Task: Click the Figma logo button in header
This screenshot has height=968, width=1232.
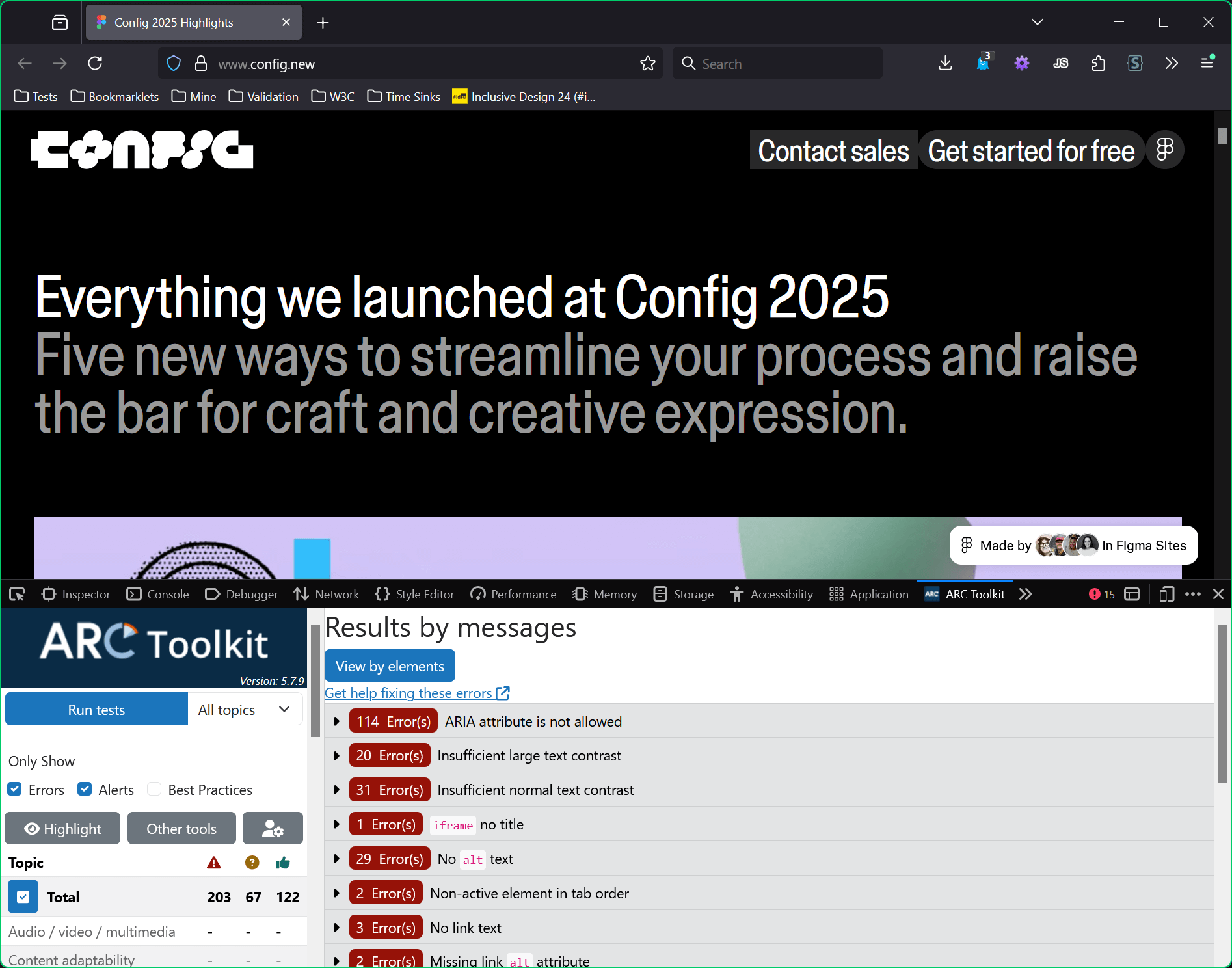Action: tap(1165, 150)
